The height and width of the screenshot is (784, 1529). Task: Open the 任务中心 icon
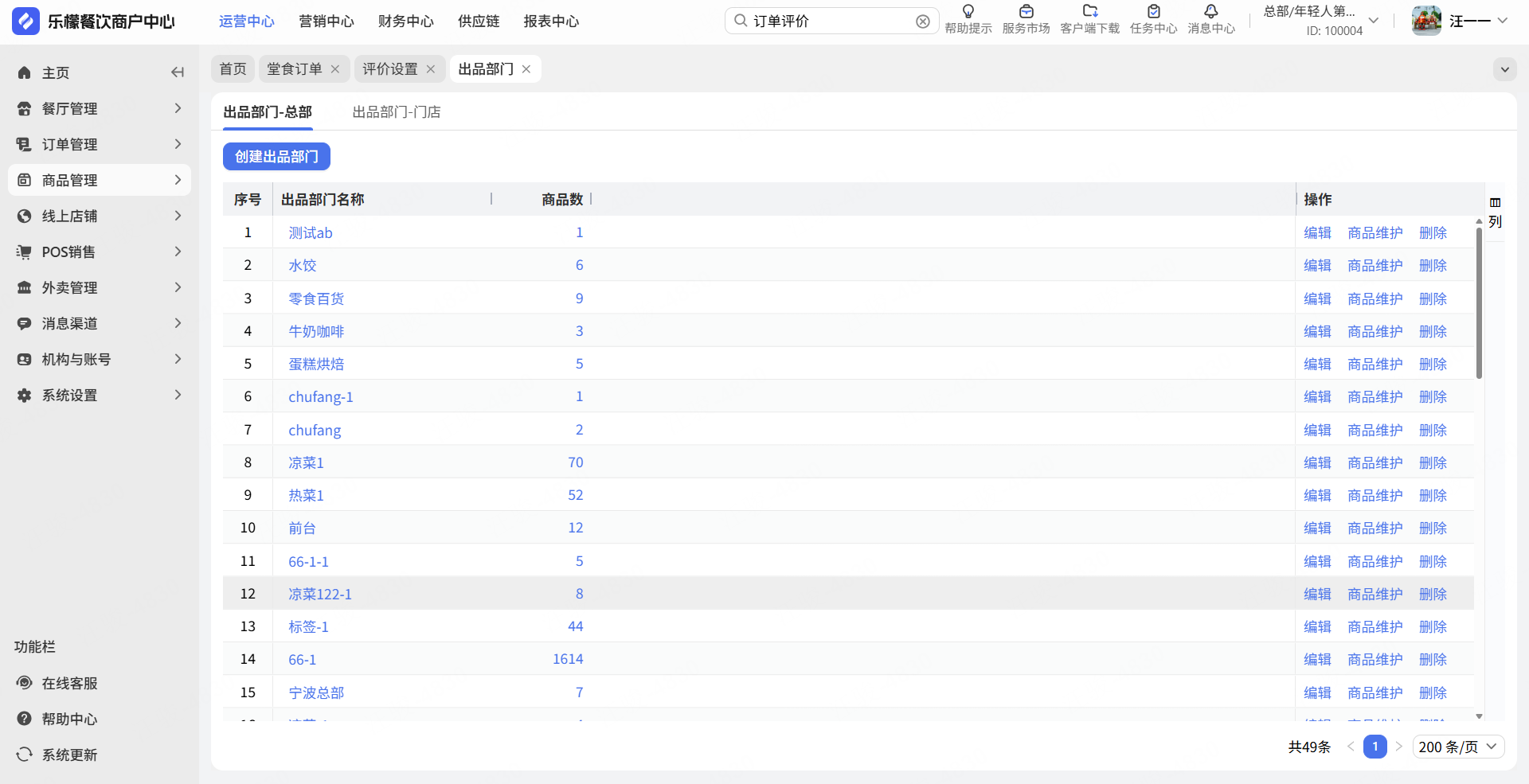tap(1154, 11)
